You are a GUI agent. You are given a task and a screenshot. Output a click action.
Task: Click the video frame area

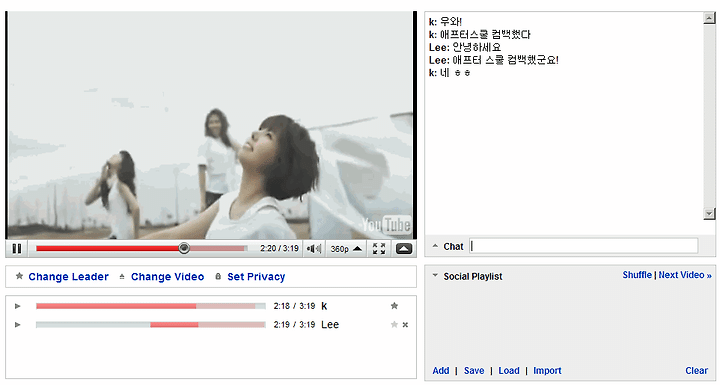[211, 125]
